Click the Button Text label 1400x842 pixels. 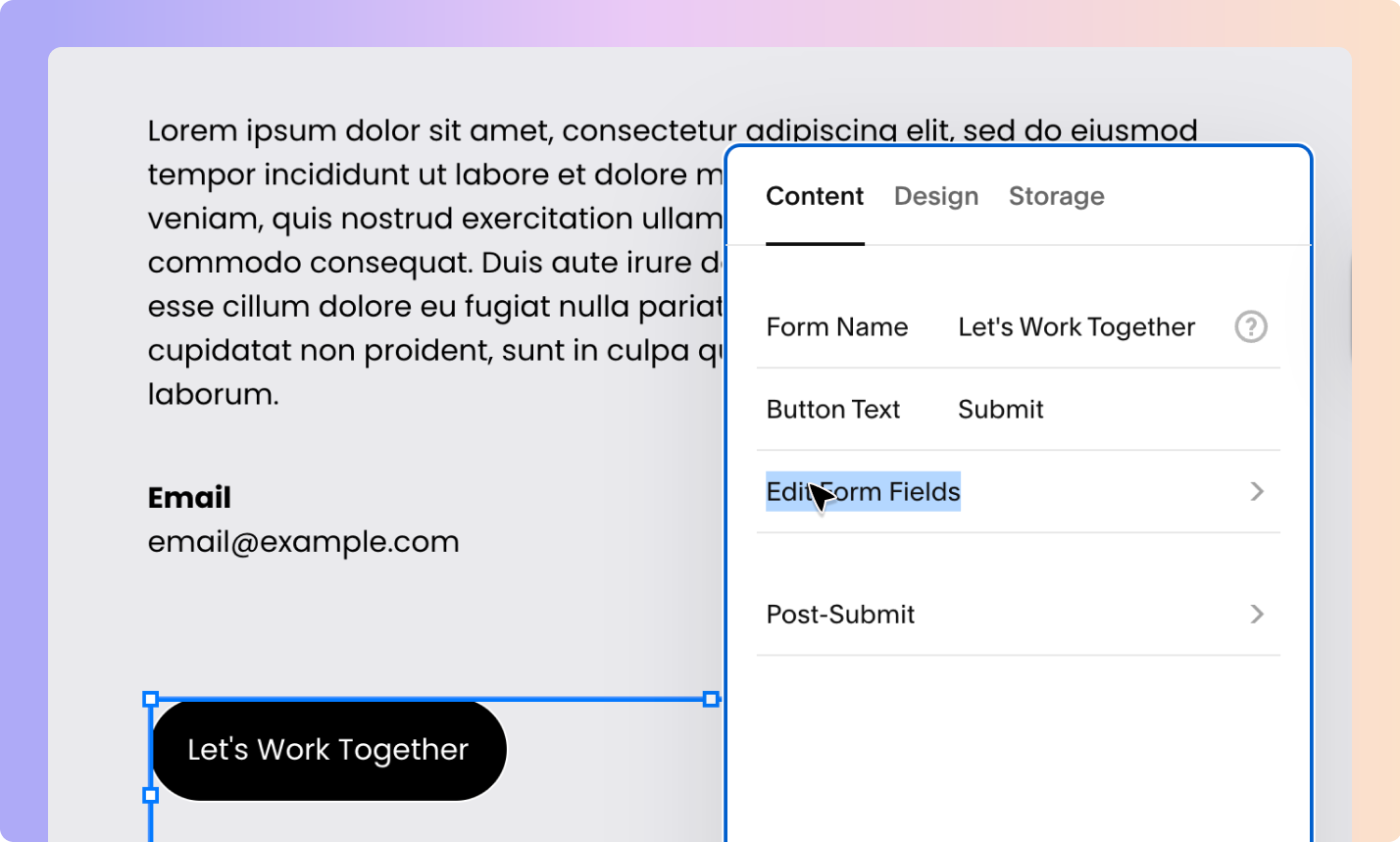pyautogui.click(x=833, y=410)
